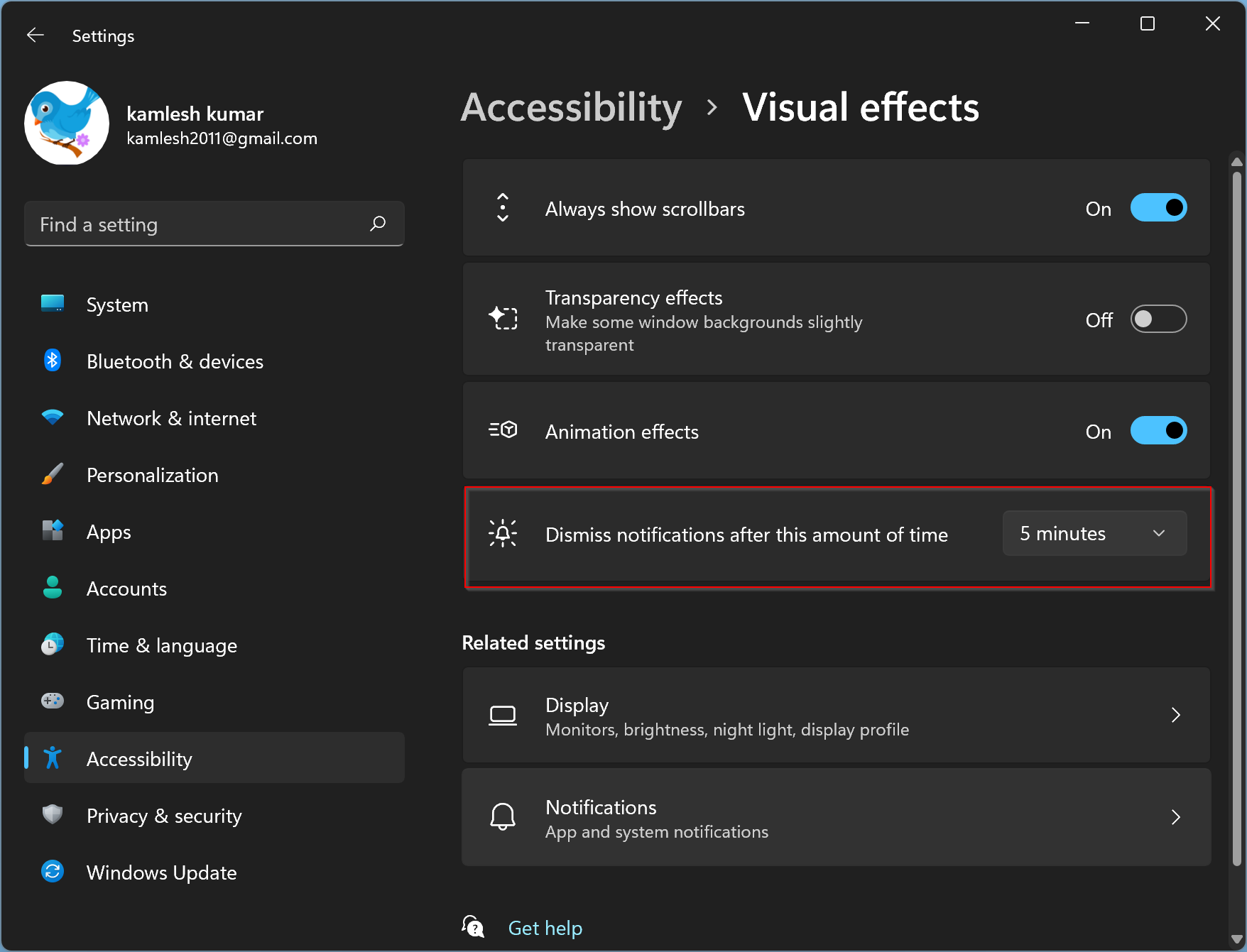This screenshot has height=952, width=1247.
Task: Click the scrollbars arrows icon
Action: pos(503,207)
